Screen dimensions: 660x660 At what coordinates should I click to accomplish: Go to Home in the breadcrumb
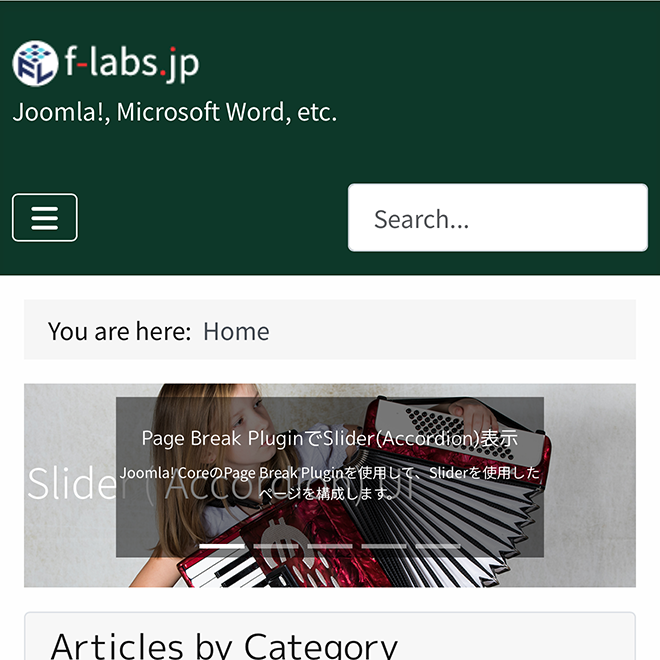pos(236,331)
